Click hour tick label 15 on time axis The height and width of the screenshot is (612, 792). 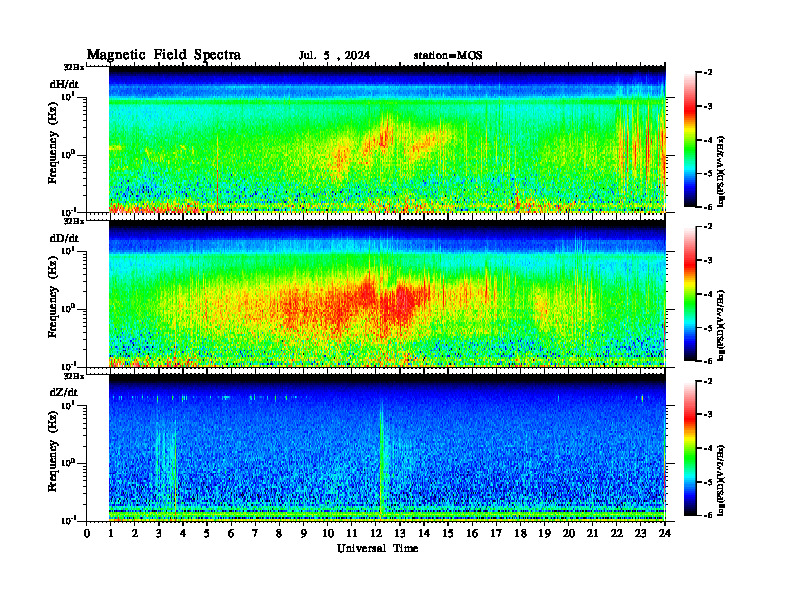448,534
